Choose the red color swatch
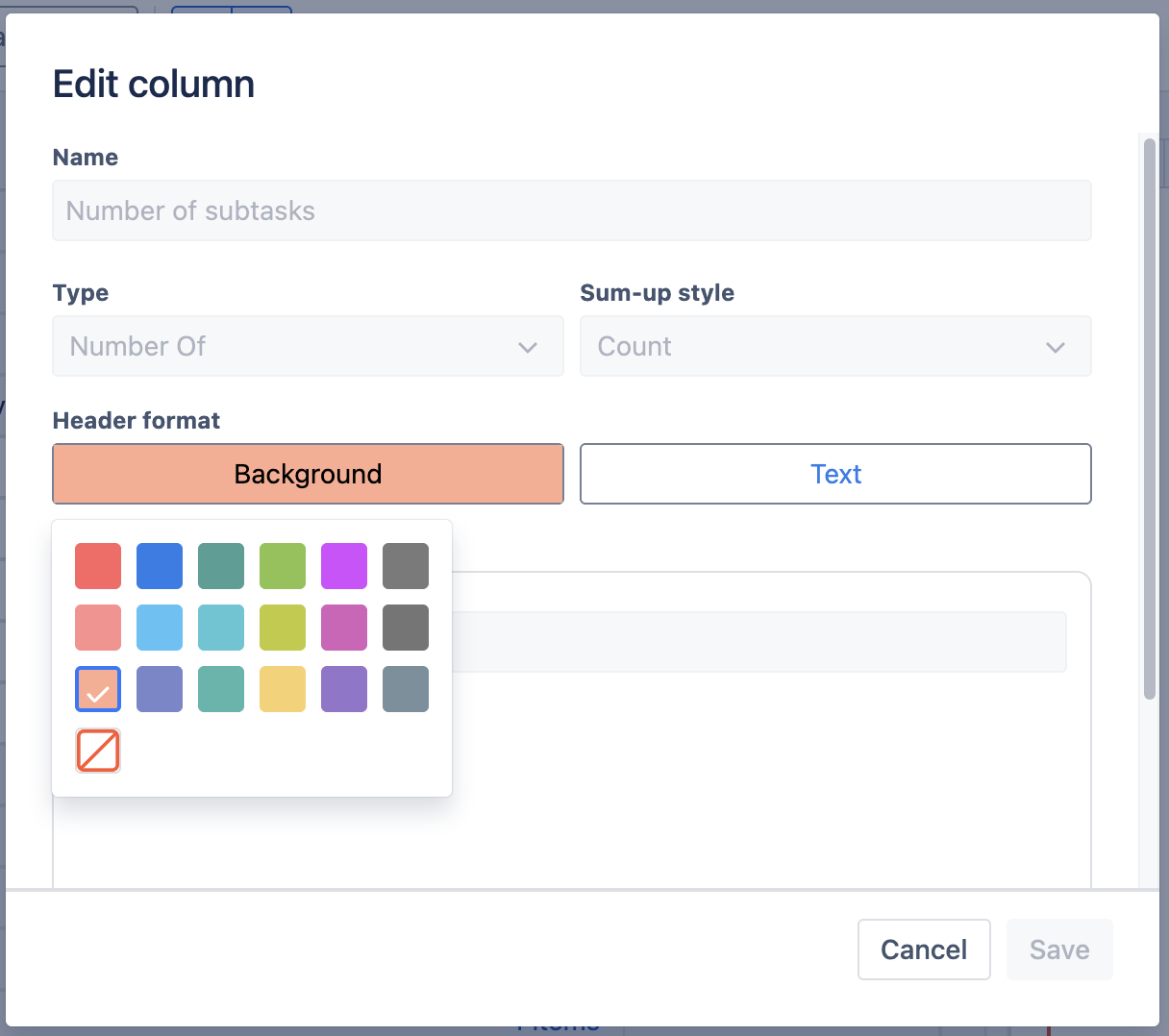The height and width of the screenshot is (1036, 1169). pyautogui.click(x=98, y=566)
